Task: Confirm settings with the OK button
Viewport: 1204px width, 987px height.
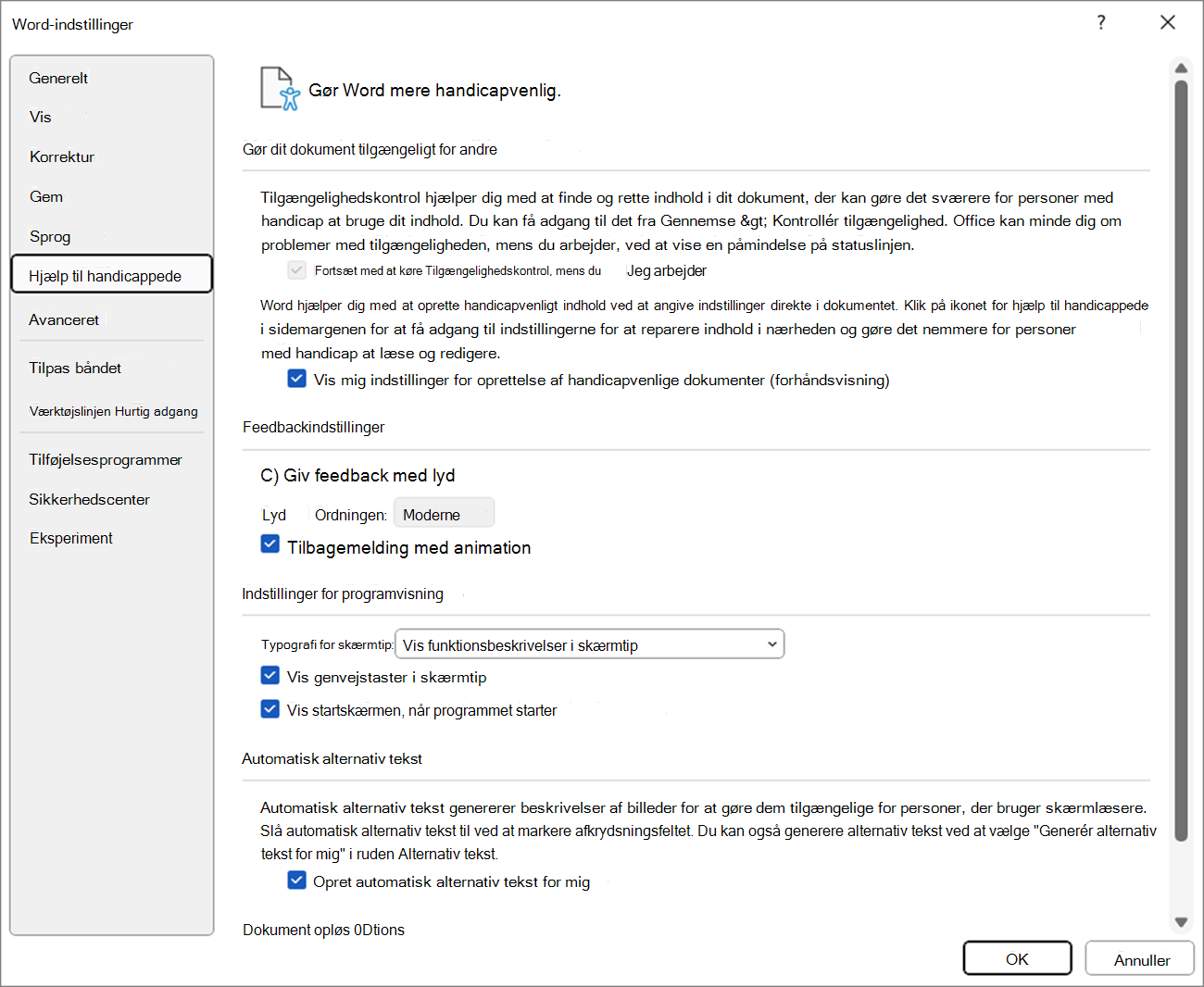Action: click(x=1017, y=958)
